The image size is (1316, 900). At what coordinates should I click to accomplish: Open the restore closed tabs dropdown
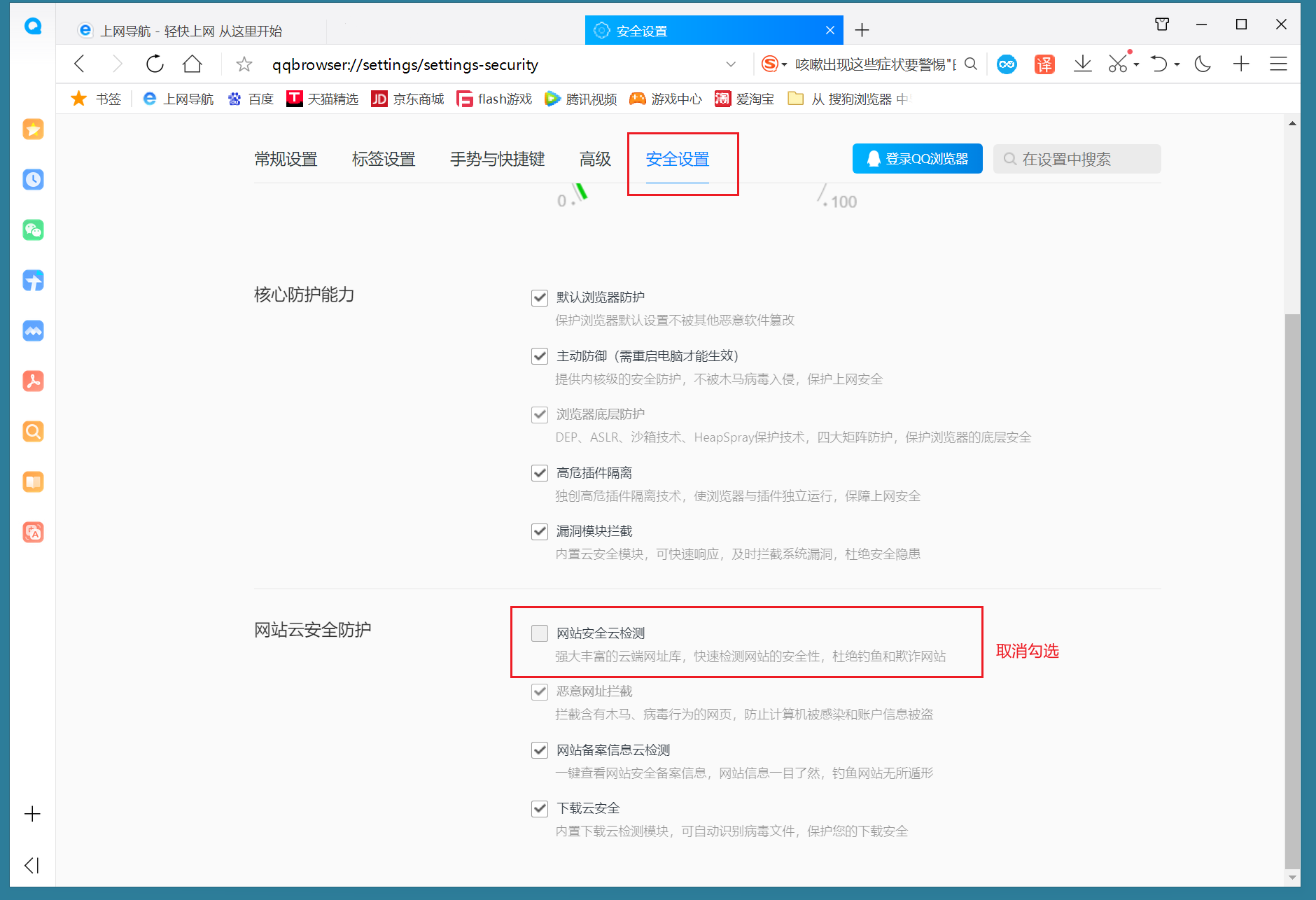(1176, 64)
